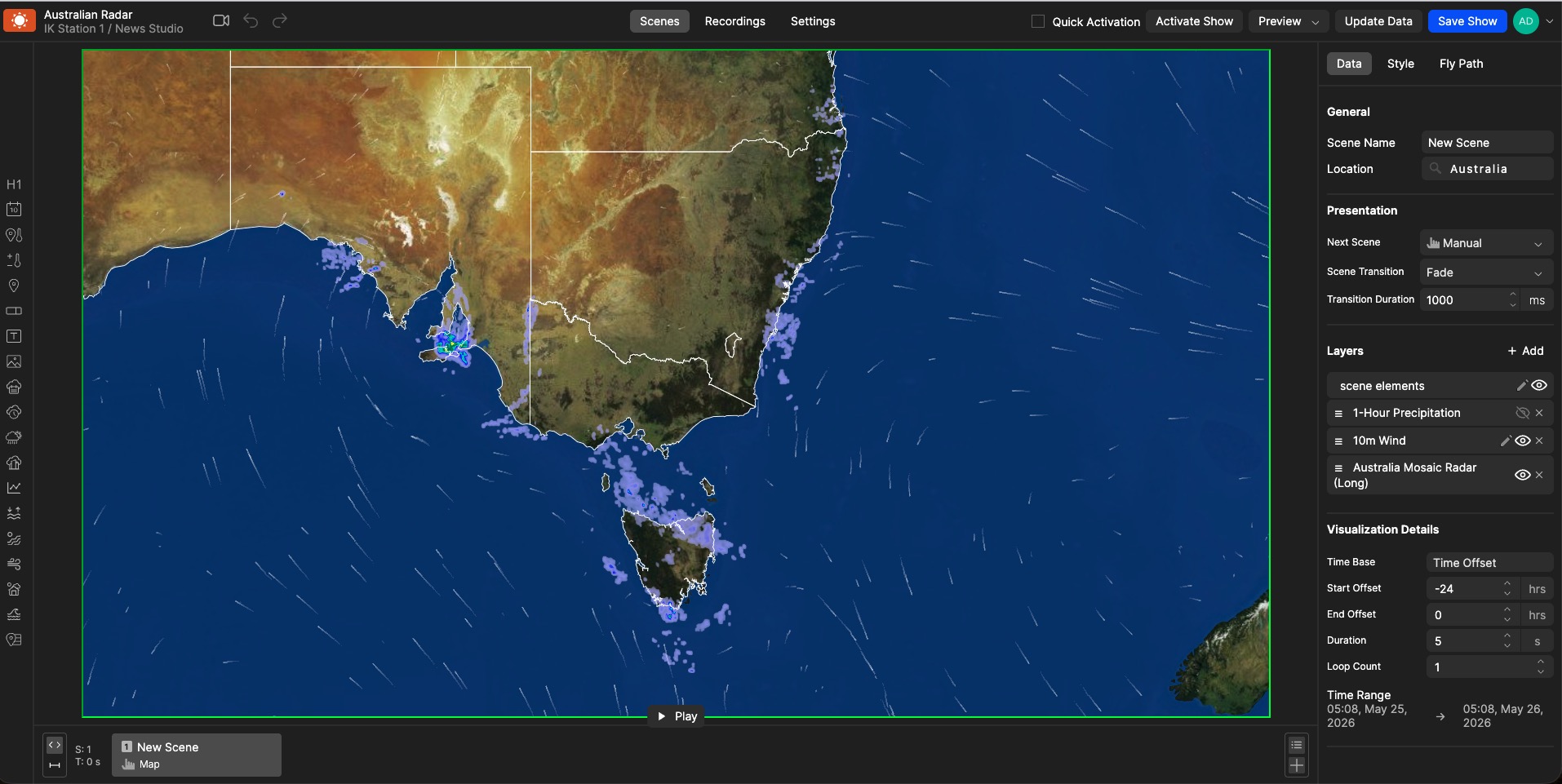Image resolution: width=1562 pixels, height=784 pixels.
Task: Open the Preview dropdown arrow
Action: pyautogui.click(x=1315, y=22)
